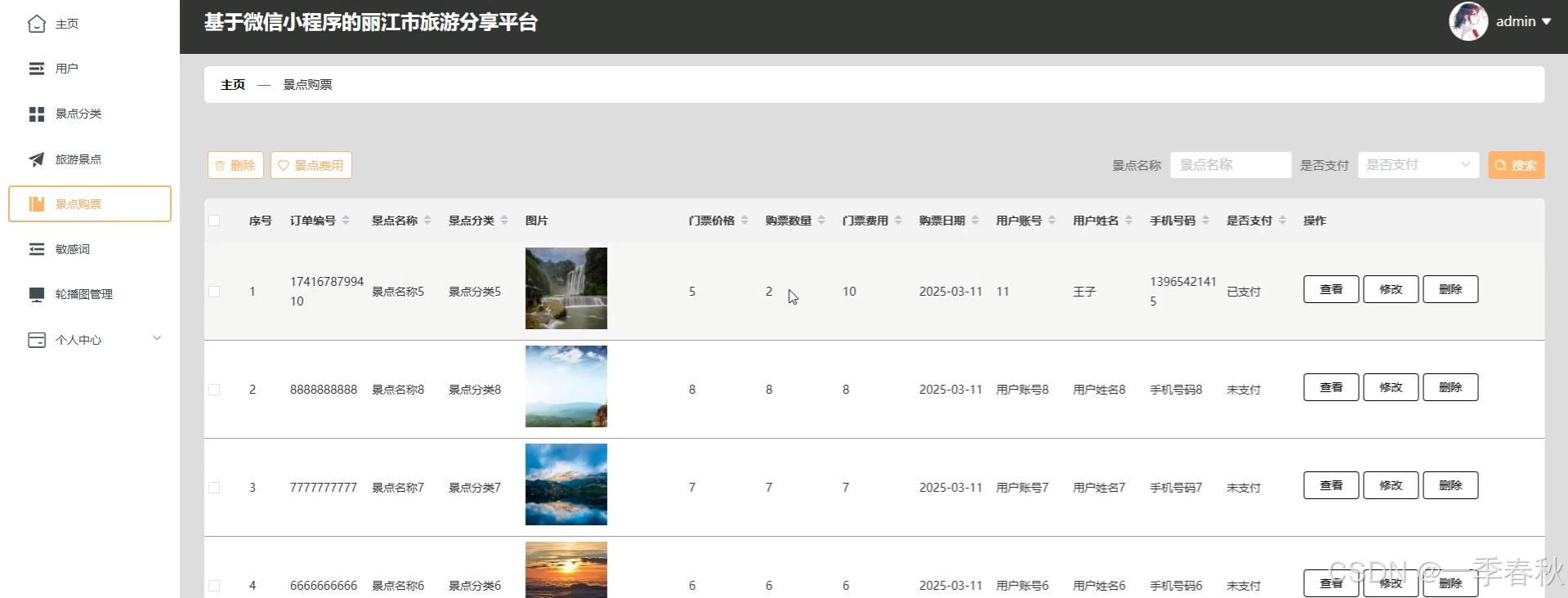Click the orange 搜索 button
The image size is (1568, 598).
tap(1516, 165)
